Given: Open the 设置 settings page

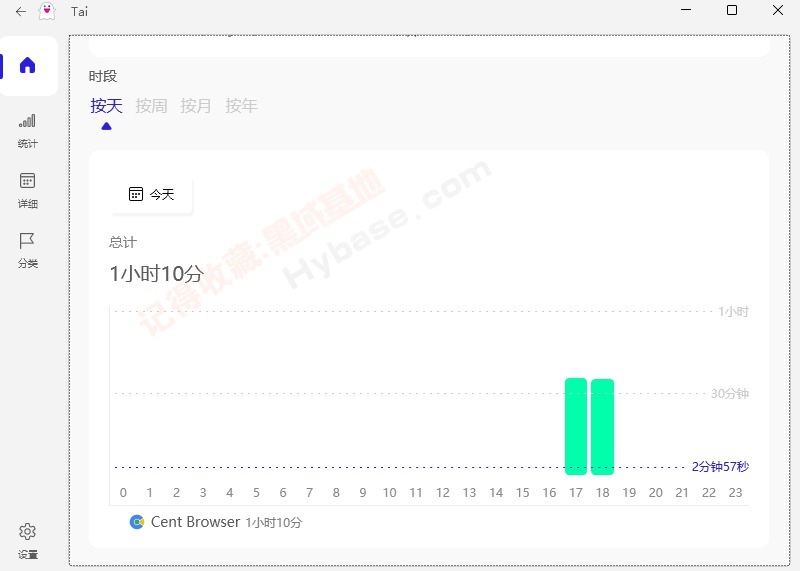Looking at the screenshot, I should click(x=28, y=541).
